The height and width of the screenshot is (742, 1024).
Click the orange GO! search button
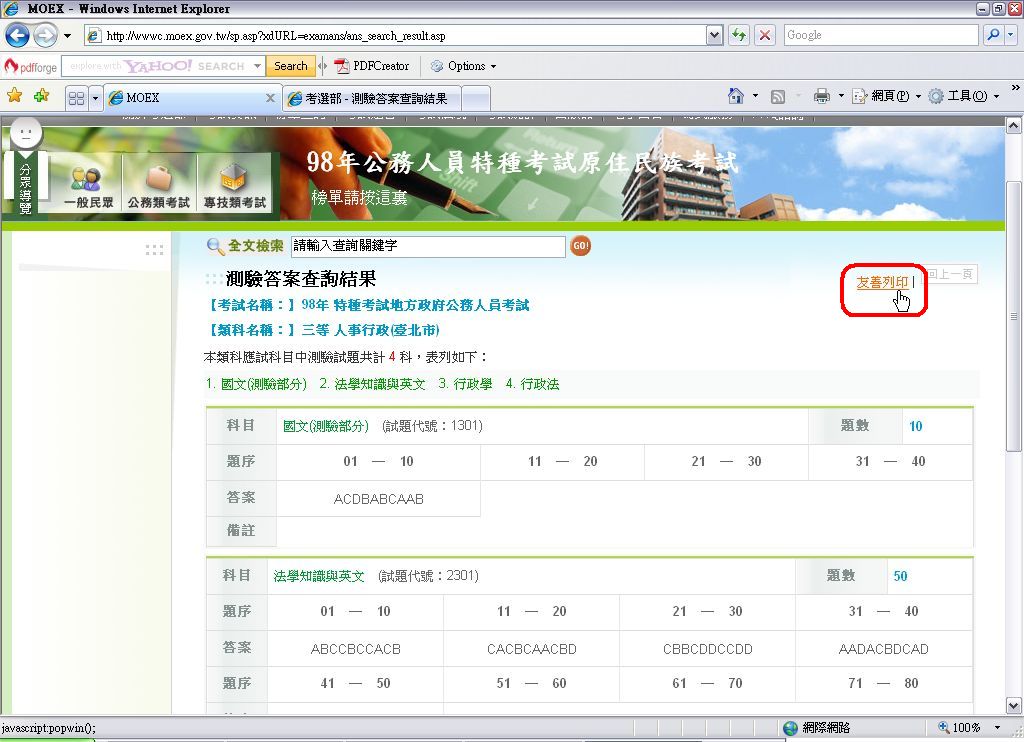point(581,246)
